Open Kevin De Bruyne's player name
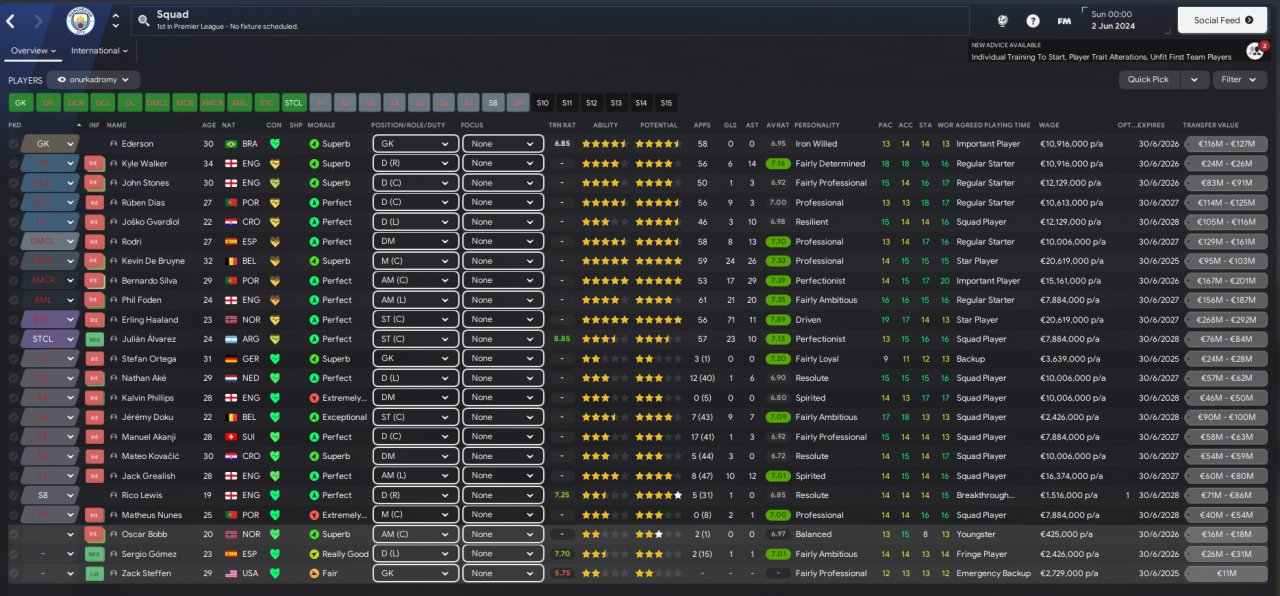This screenshot has width=1280, height=596. click(x=153, y=261)
